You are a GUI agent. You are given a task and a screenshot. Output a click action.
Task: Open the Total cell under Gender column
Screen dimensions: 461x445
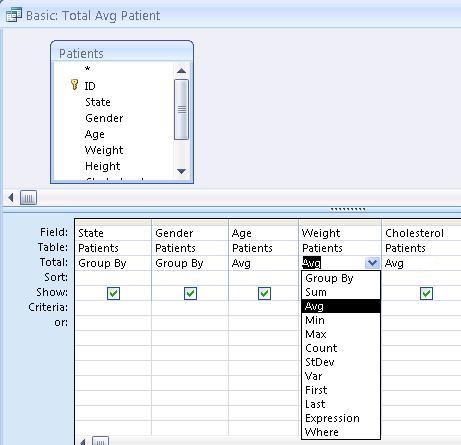pyautogui.click(x=190, y=263)
